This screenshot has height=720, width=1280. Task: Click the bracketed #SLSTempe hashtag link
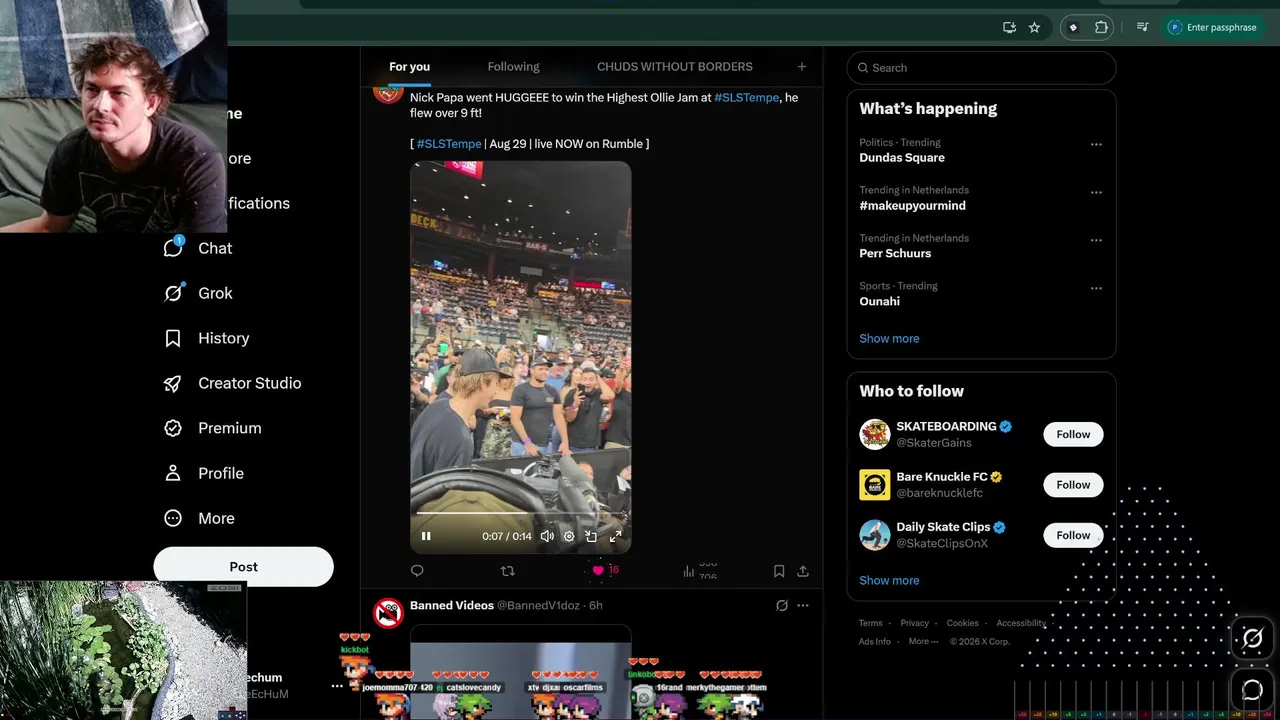coord(449,144)
